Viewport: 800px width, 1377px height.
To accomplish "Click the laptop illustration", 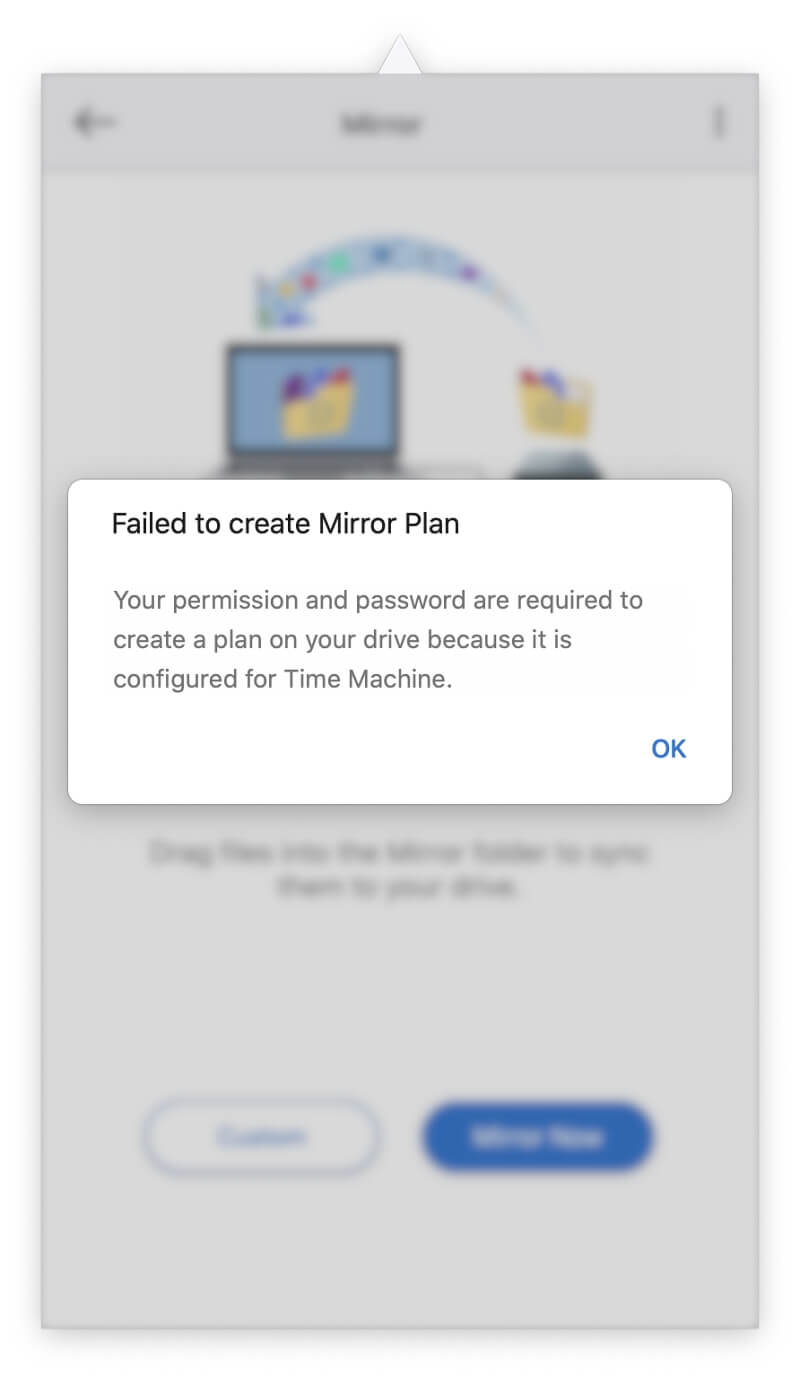I will coord(312,410).
